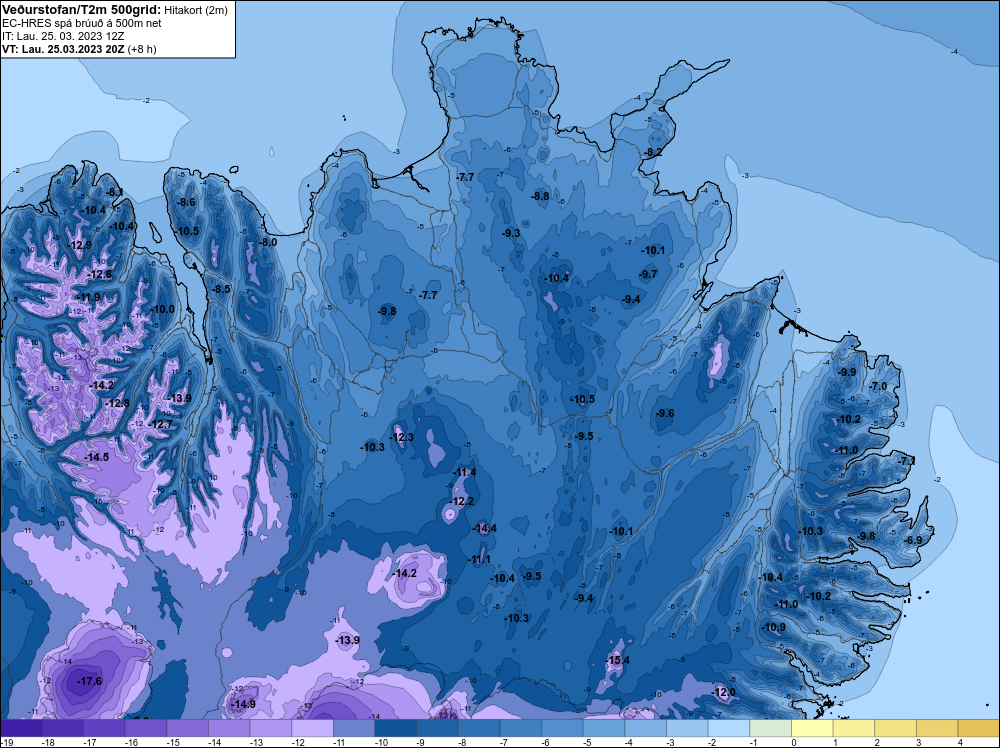Screen dimensions: 1000x748
Task: Click the -7.1 temperature reading
Action: pyautogui.click(x=907, y=460)
